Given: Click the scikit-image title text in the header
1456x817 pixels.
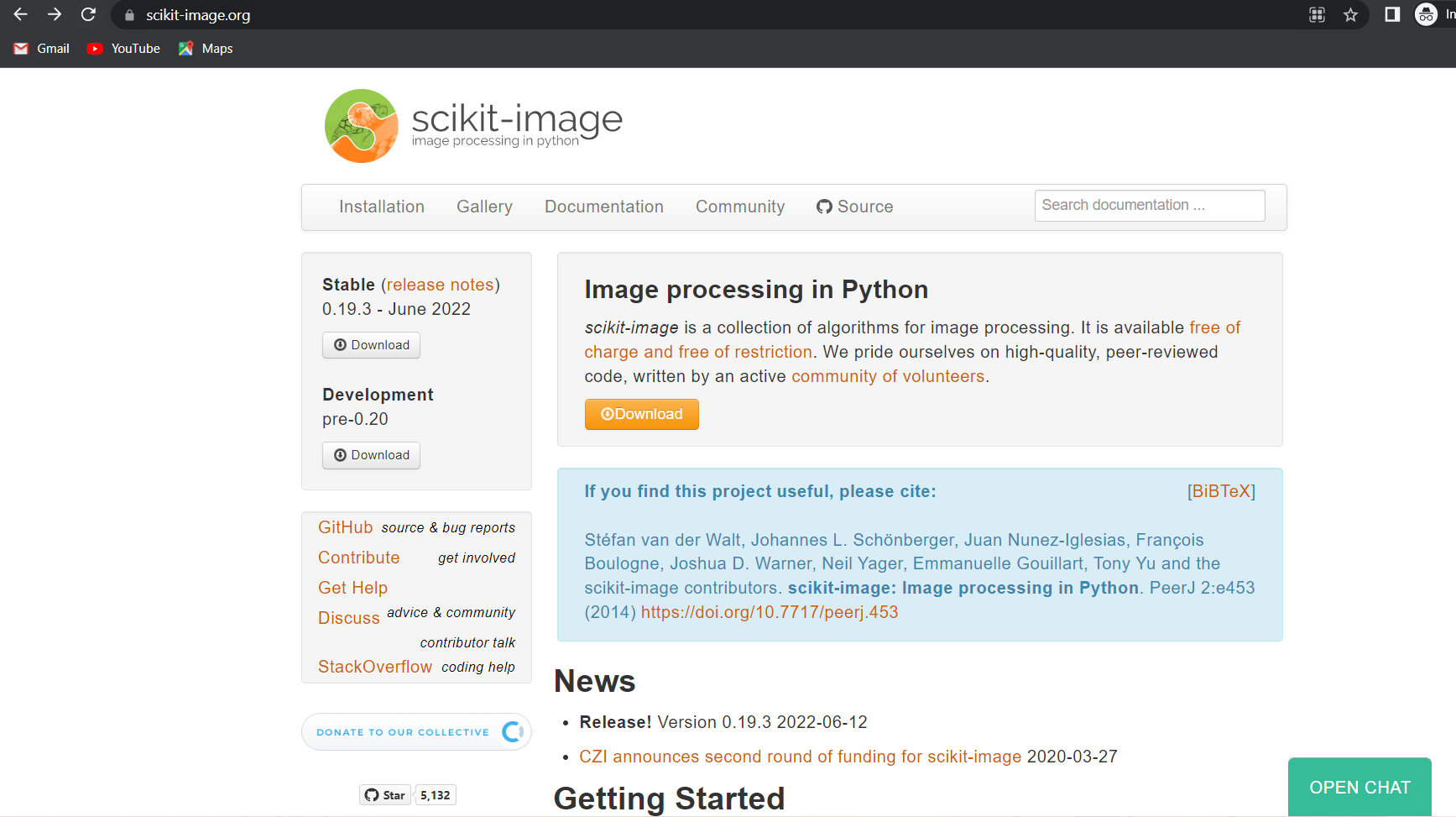Looking at the screenshot, I should pyautogui.click(x=517, y=118).
